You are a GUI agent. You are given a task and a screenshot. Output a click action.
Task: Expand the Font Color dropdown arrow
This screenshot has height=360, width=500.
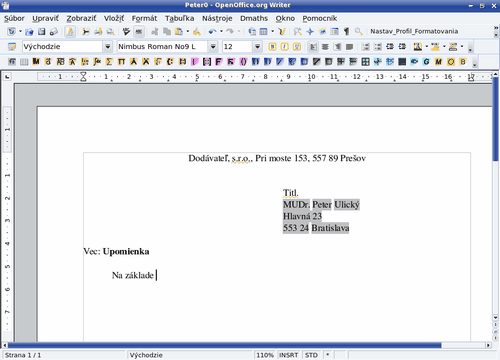[427, 47]
